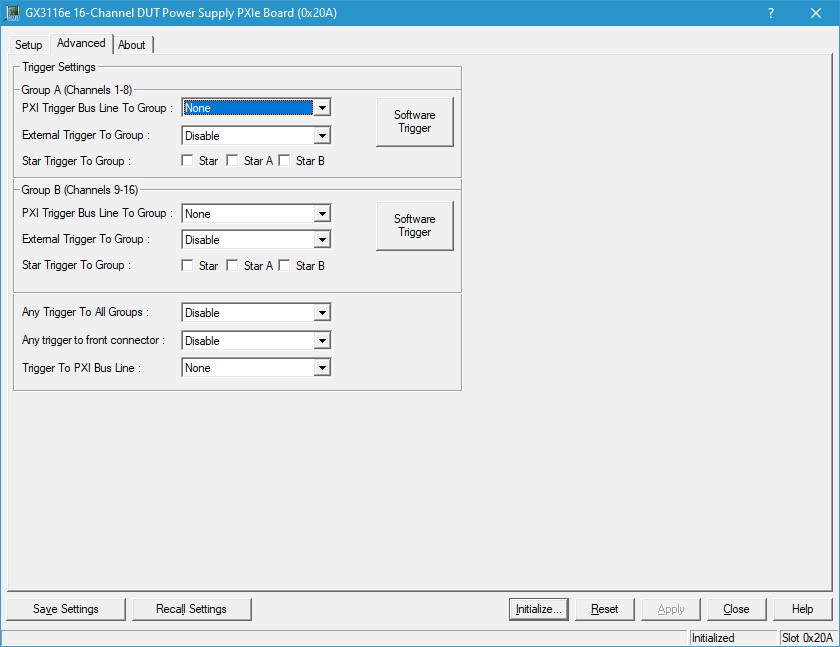Expand Group B External Trigger To Group dropdown
The width and height of the screenshot is (840, 647).
(x=321, y=240)
